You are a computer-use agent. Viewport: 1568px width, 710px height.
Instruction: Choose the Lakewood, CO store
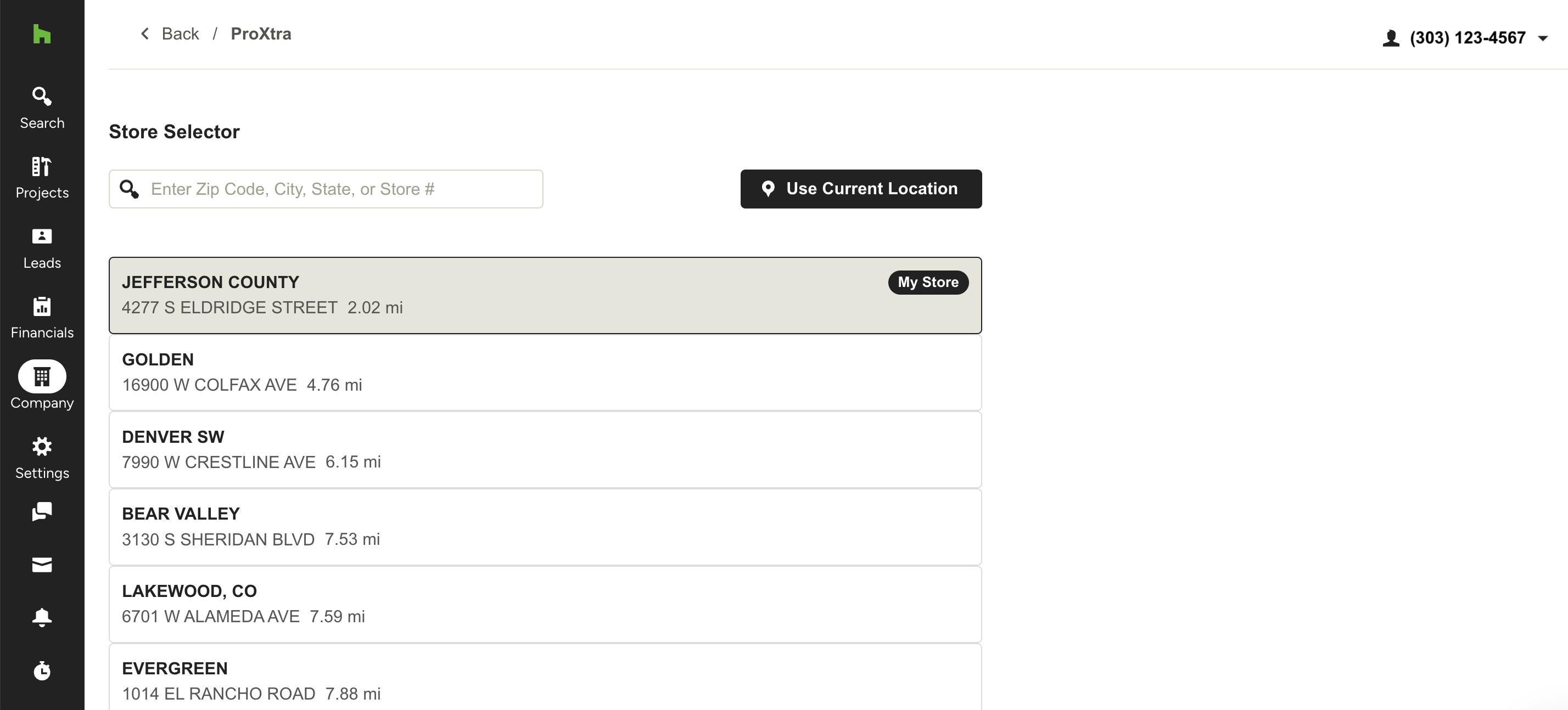click(x=545, y=604)
